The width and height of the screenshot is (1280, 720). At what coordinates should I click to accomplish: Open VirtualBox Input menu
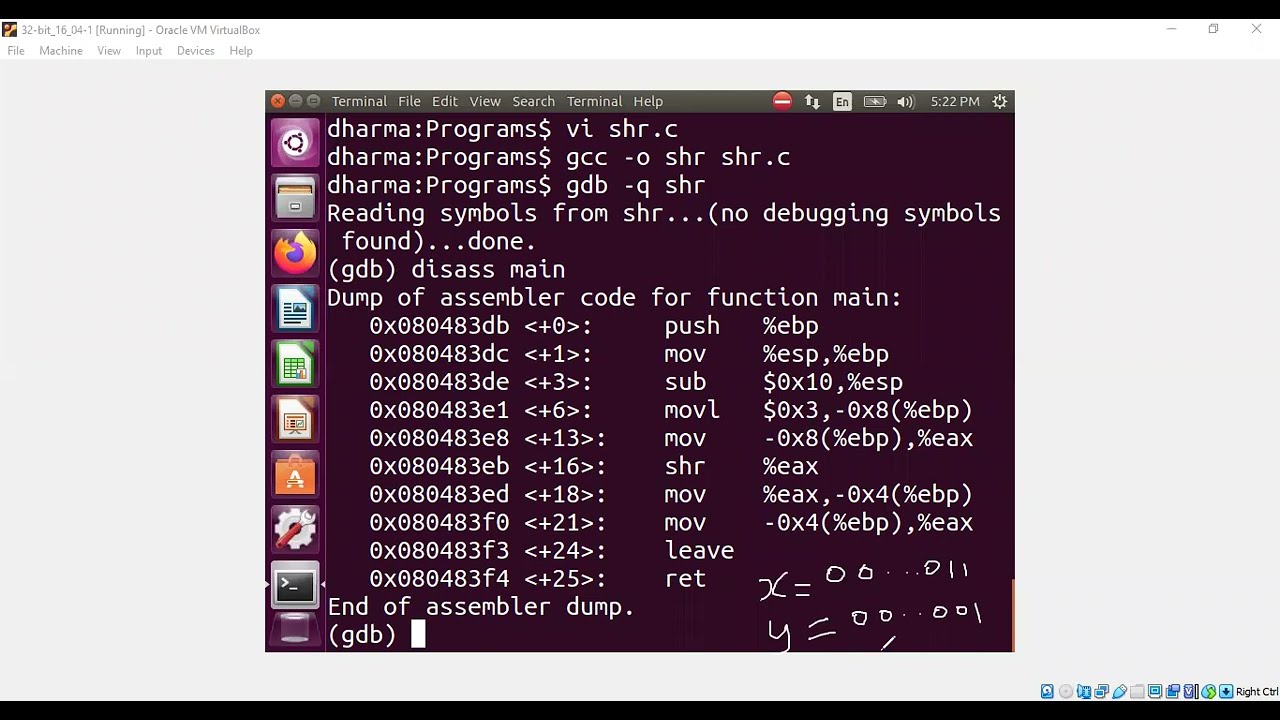(x=149, y=50)
